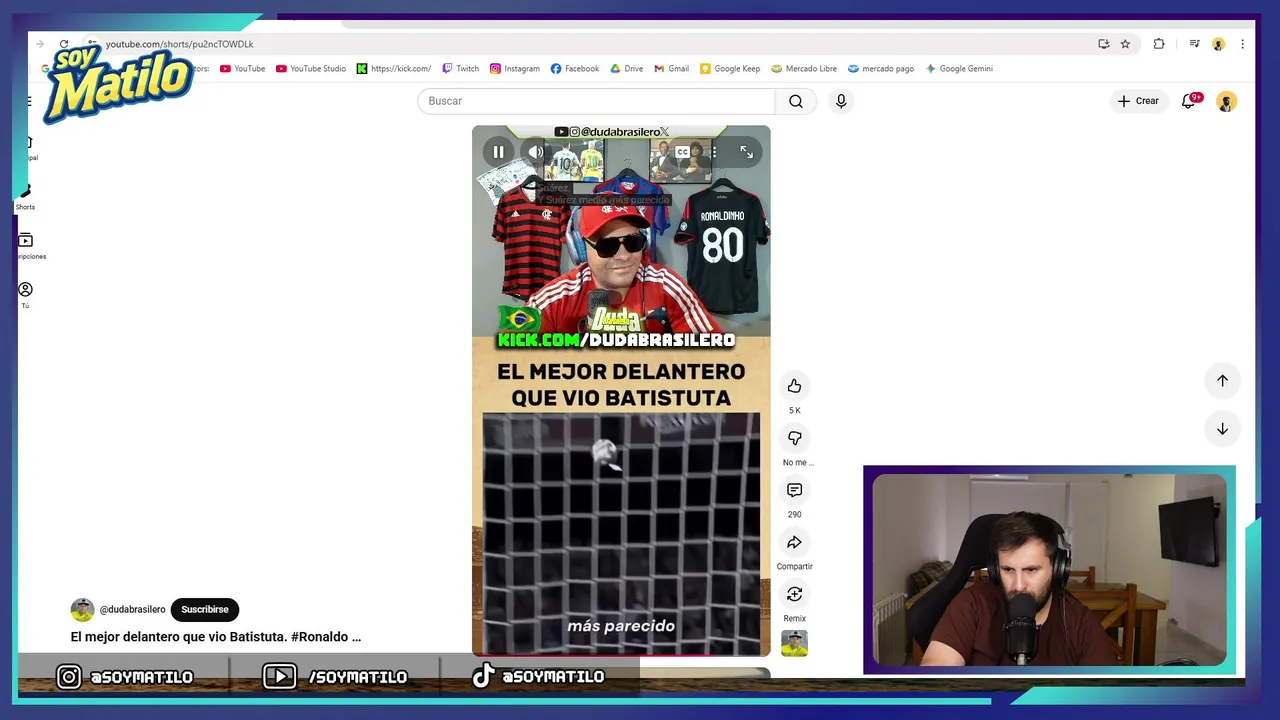Open the Instagram bookmark
Image resolution: width=1280 pixels, height=720 pixels.
[x=515, y=69]
